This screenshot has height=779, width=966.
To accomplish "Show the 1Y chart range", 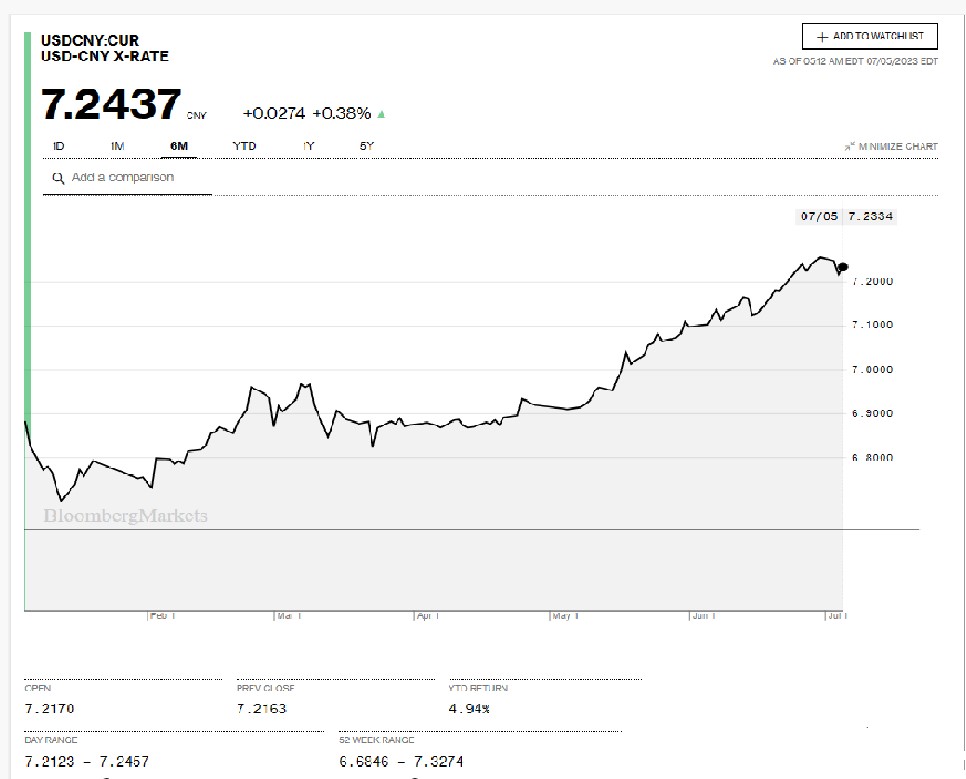I will pyautogui.click(x=309, y=146).
